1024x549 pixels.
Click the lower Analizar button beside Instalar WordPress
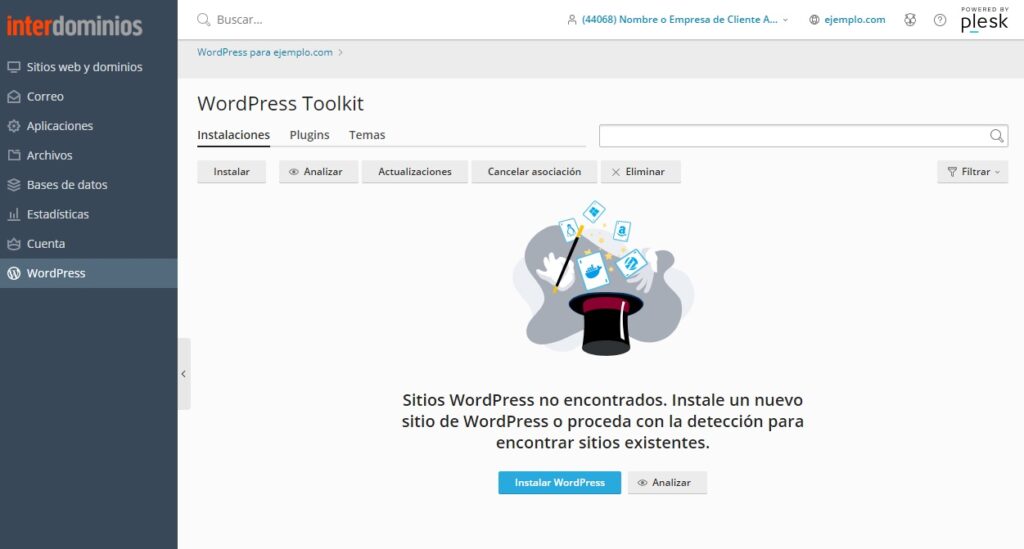point(667,482)
